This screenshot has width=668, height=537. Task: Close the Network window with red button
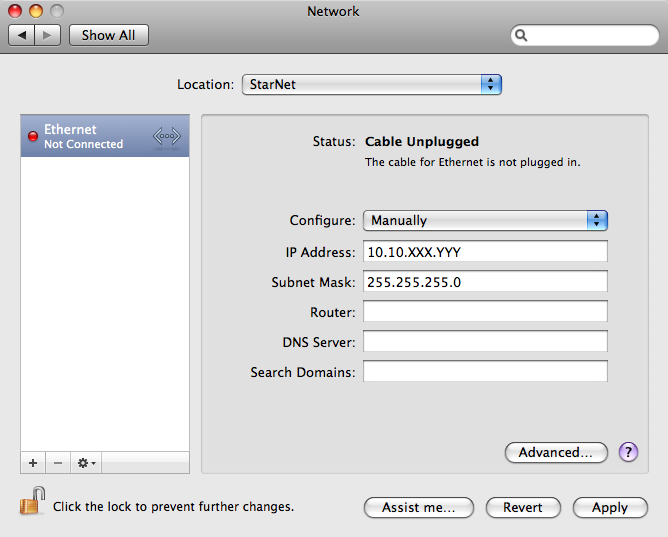[x=15, y=11]
